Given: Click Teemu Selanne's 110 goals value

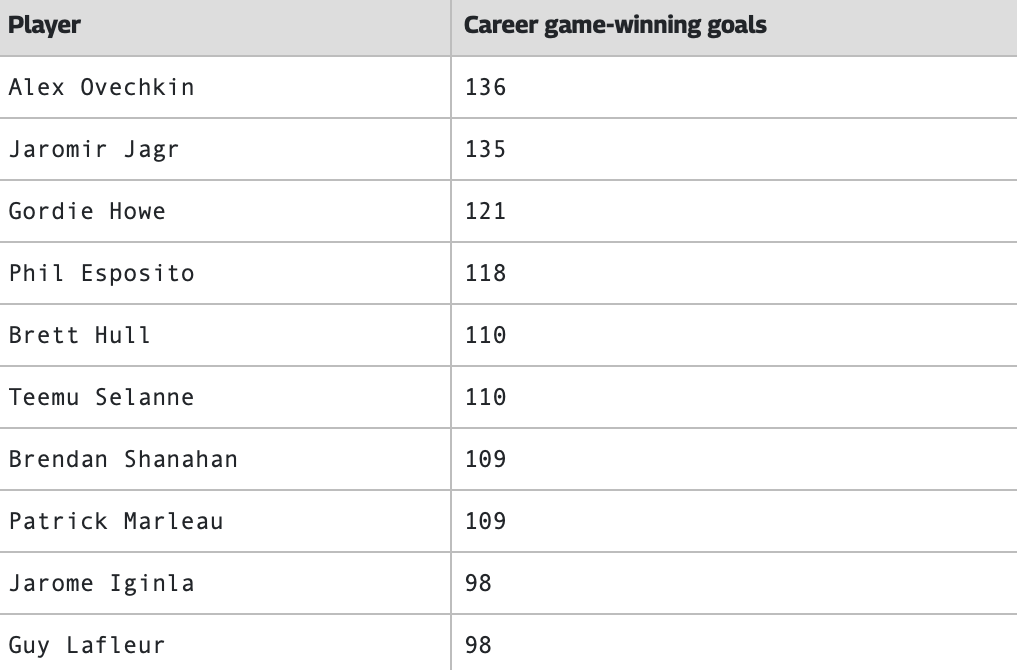Looking at the screenshot, I should point(485,397).
